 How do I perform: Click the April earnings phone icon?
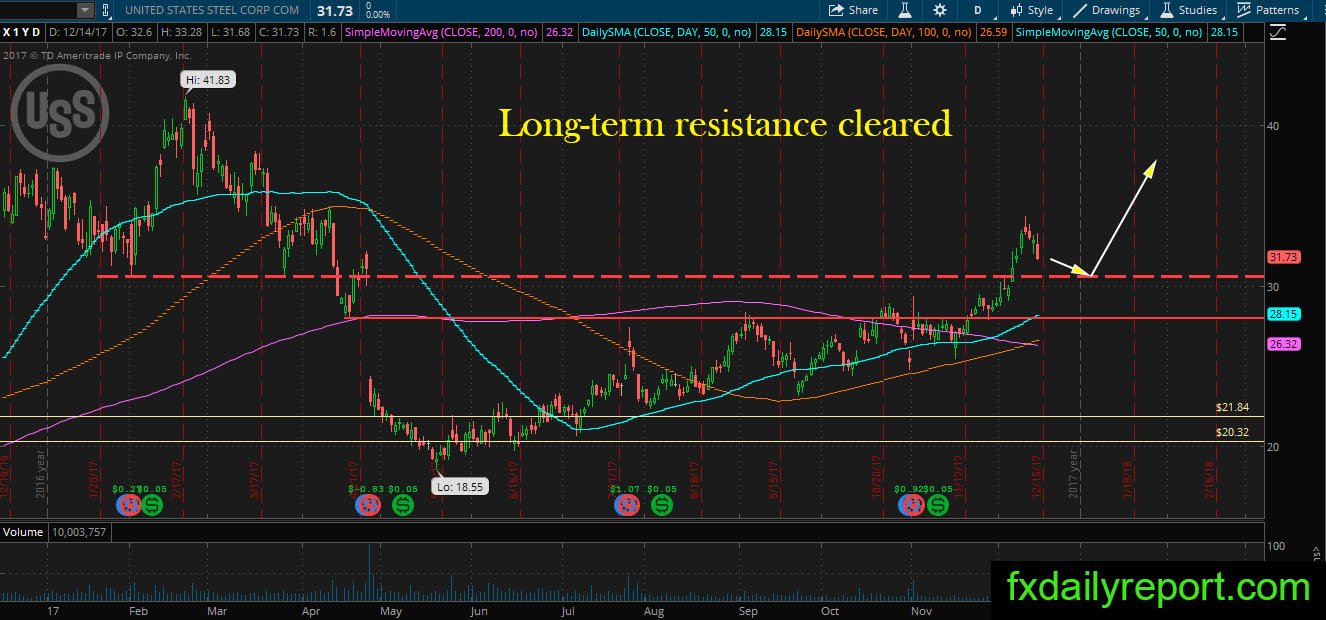coord(367,504)
